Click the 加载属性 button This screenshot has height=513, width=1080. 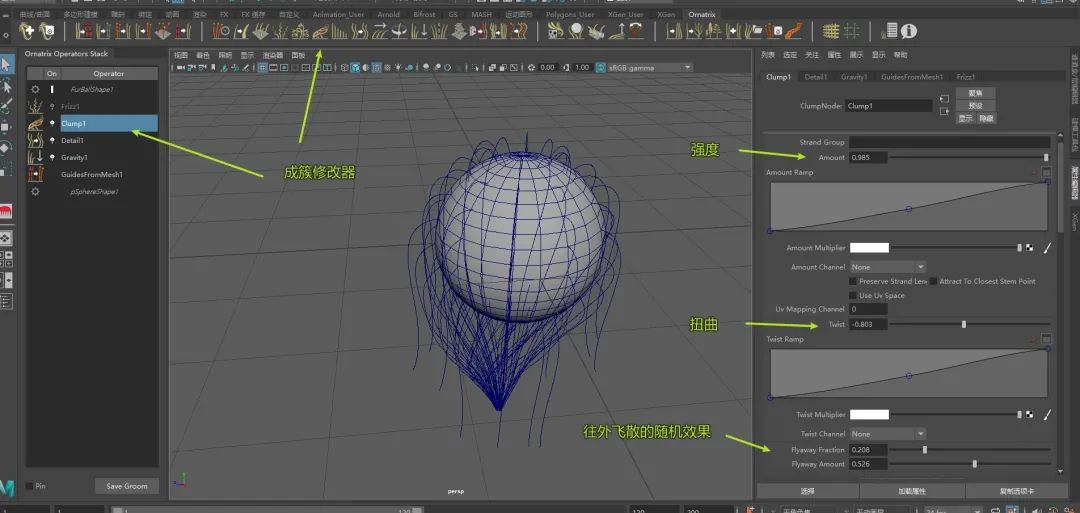[911, 491]
